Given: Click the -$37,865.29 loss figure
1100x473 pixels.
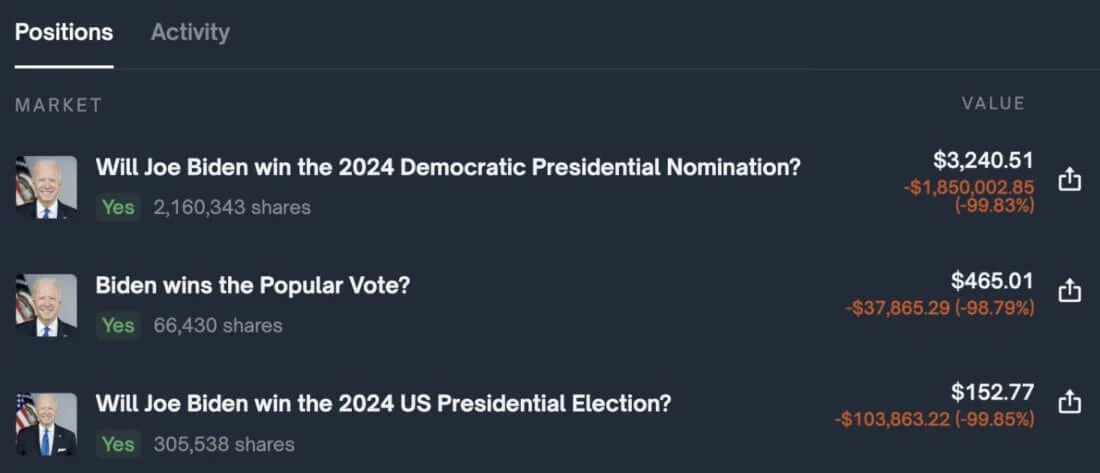Looking at the screenshot, I should click(x=897, y=309).
